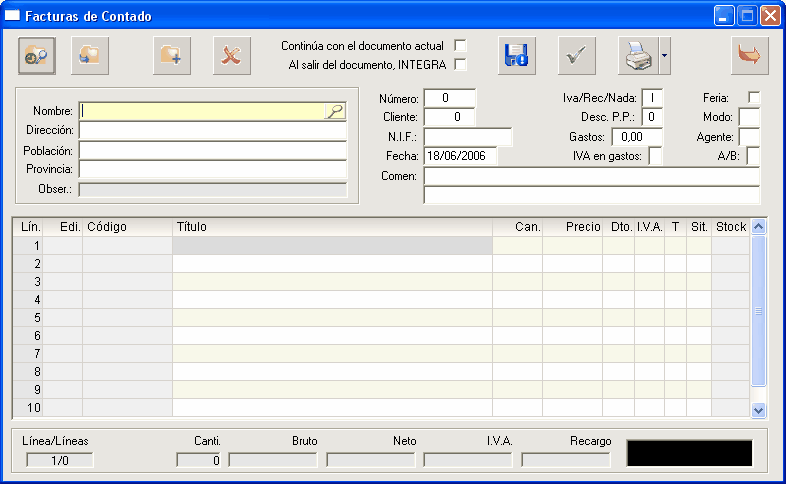
Task: Click the delete document cross icon
Action: (x=232, y=56)
